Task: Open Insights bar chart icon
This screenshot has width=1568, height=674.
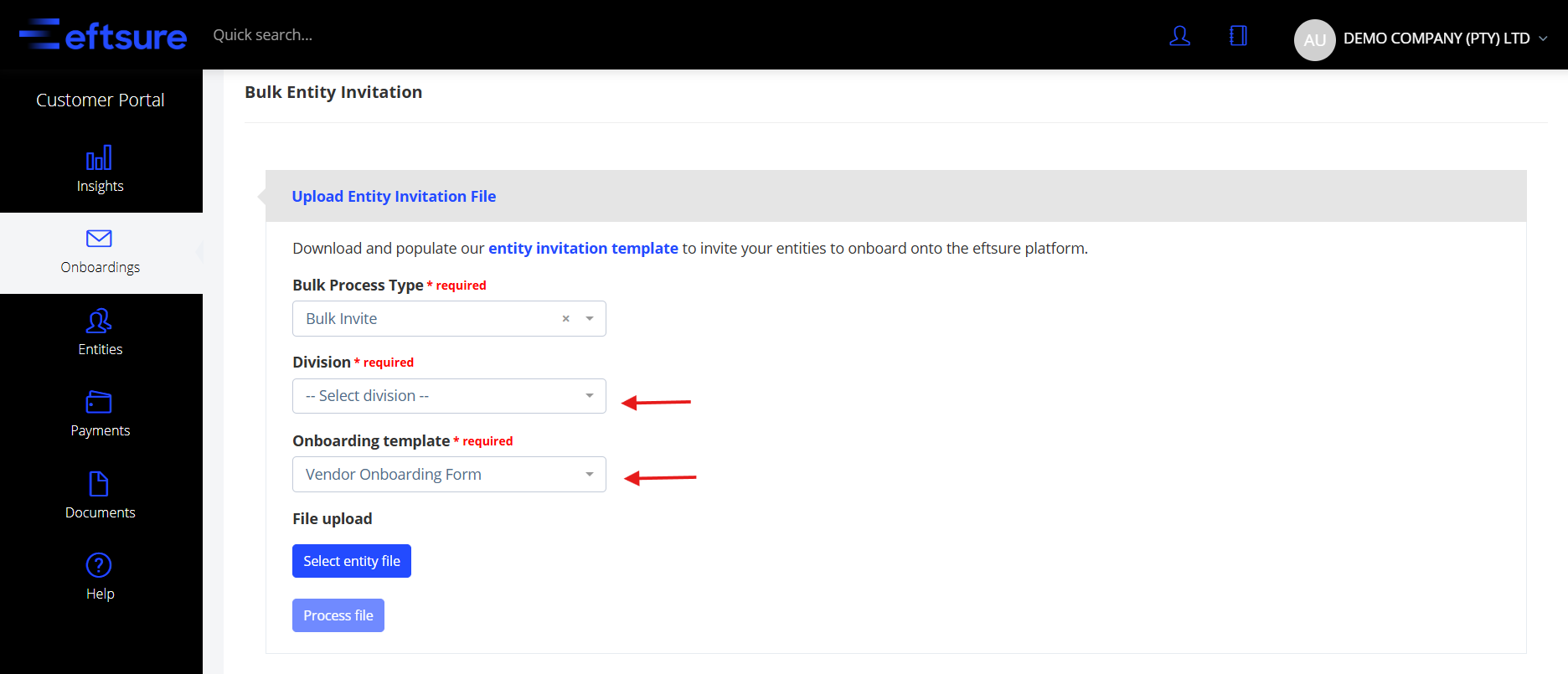Action: pyautogui.click(x=99, y=157)
